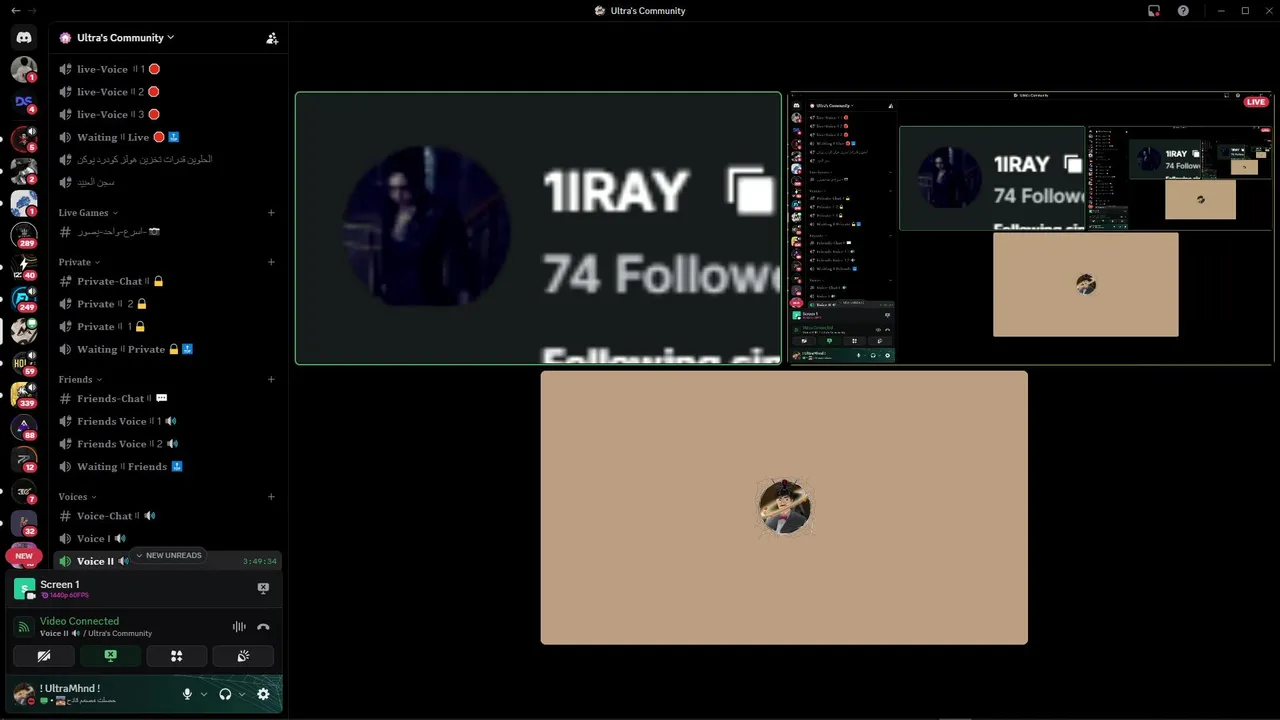The image size is (1280, 720).
Task: Add channel to Private category
Action: (271, 262)
